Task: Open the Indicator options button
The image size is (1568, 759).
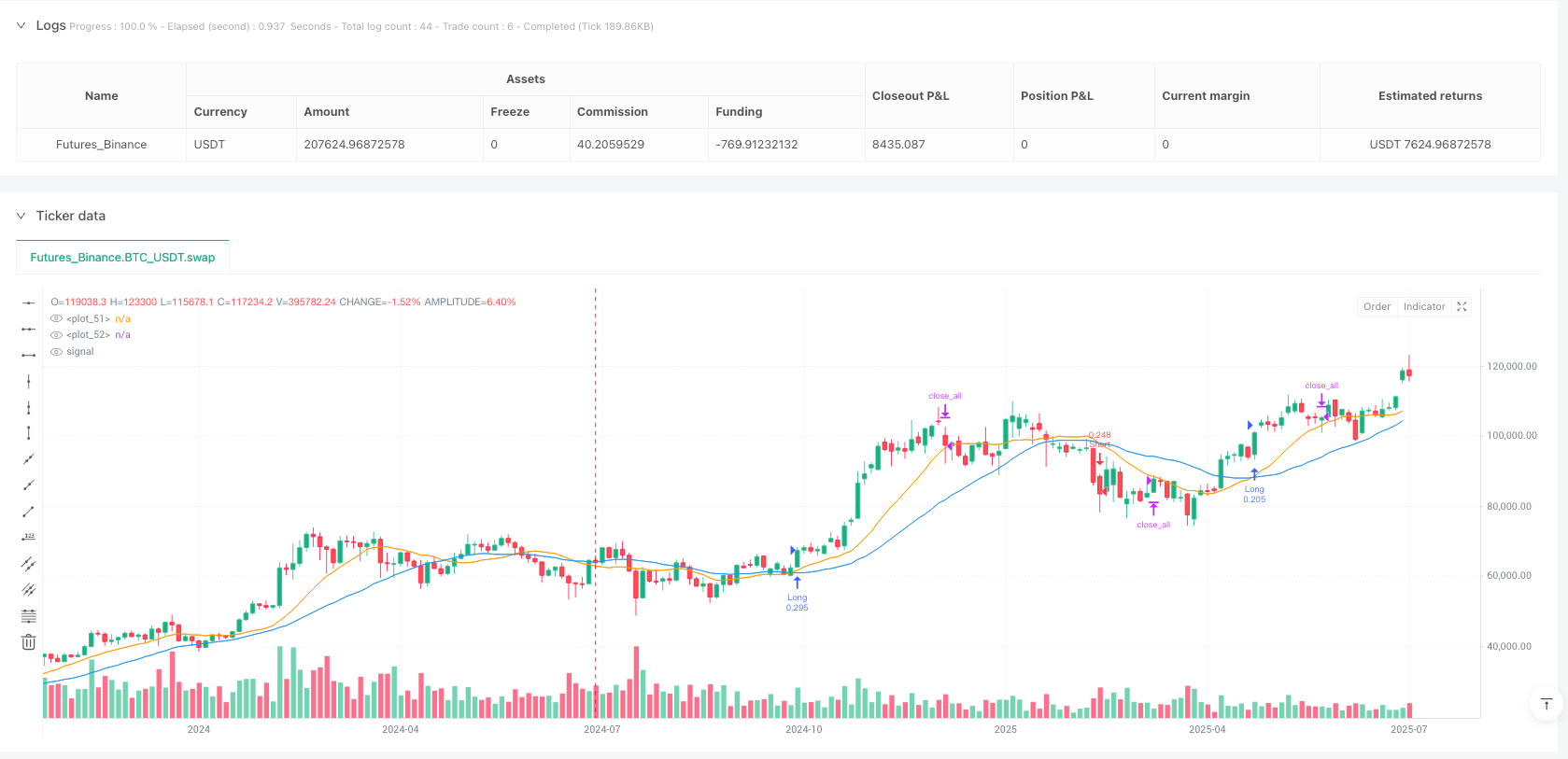Action: click(1424, 307)
